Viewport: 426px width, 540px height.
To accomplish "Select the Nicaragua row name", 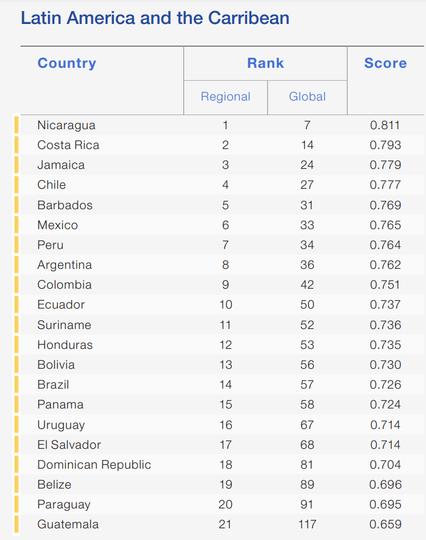I will coord(66,125).
